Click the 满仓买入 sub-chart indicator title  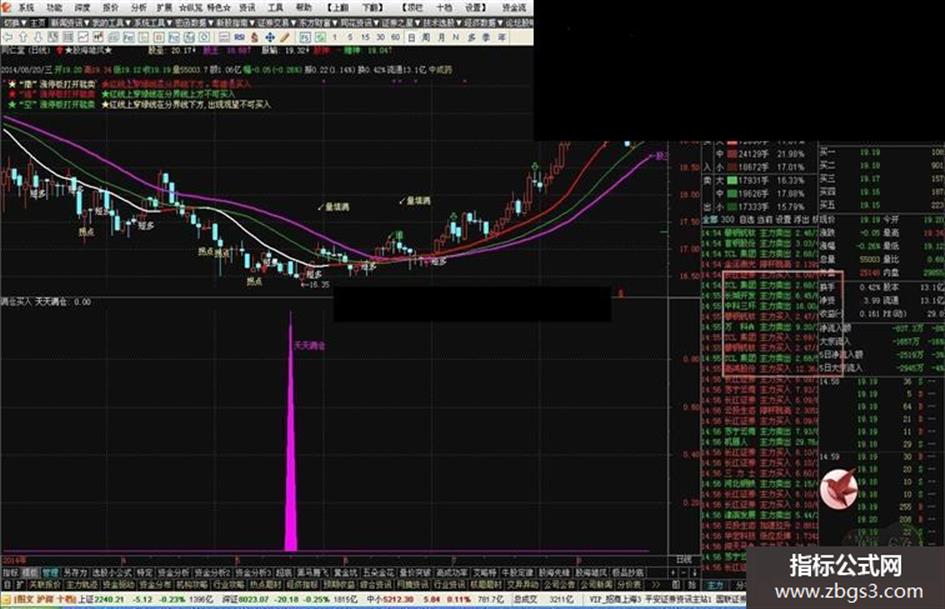pos(16,301)
